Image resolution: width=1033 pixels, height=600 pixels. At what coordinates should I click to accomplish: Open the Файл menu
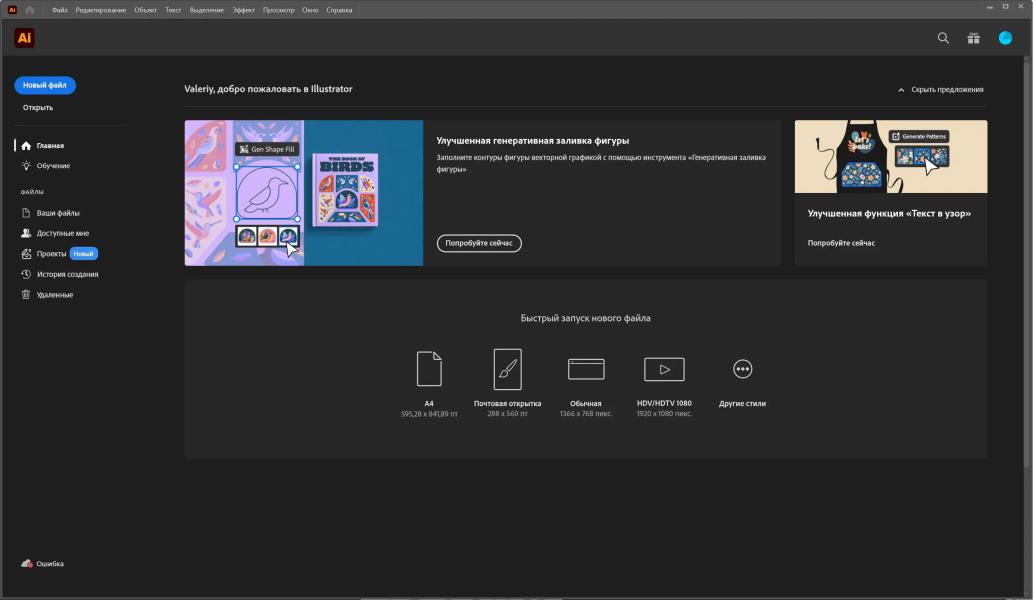(60, 10)
